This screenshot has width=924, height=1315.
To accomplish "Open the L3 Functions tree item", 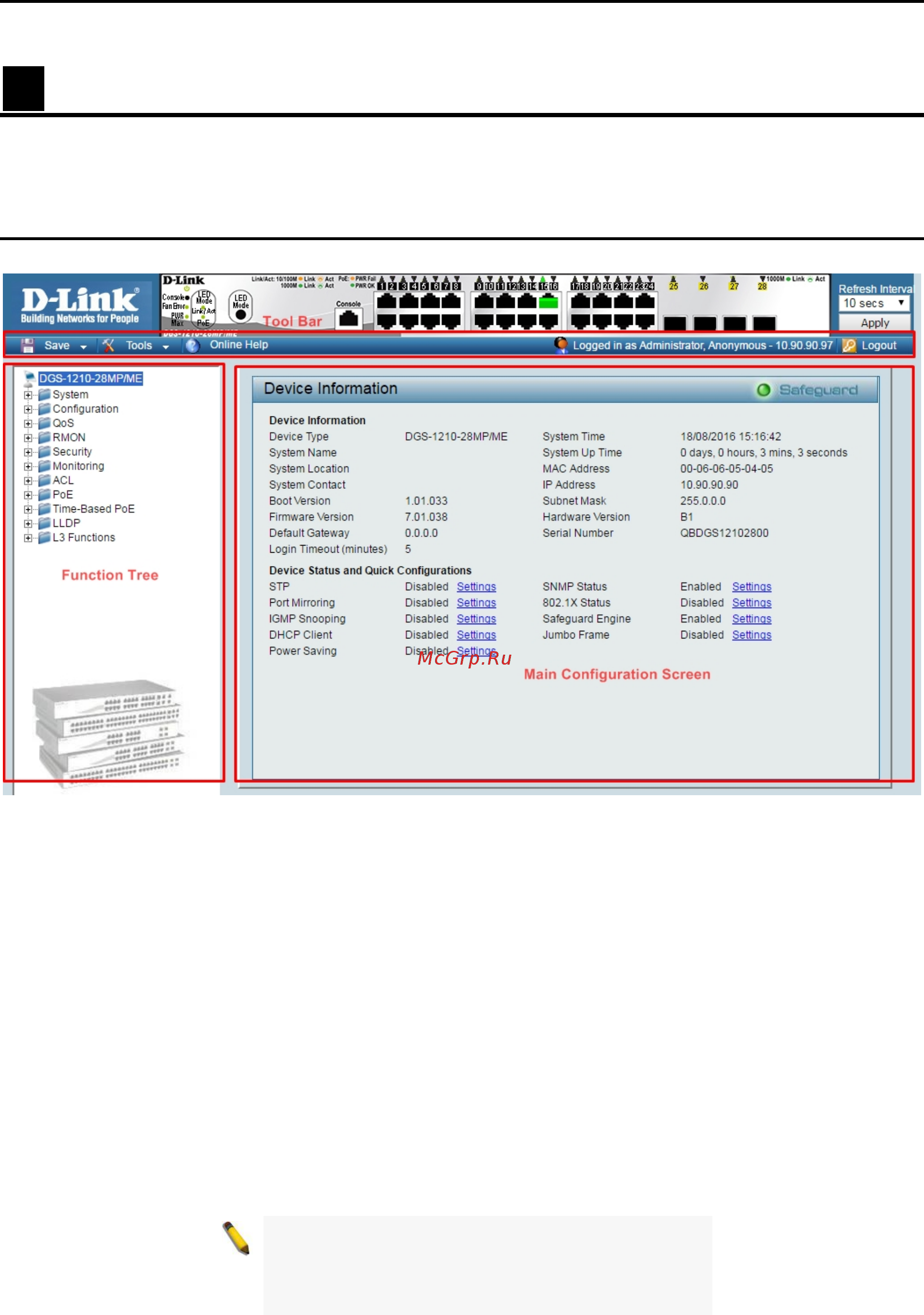I will (x=84, y=538).
